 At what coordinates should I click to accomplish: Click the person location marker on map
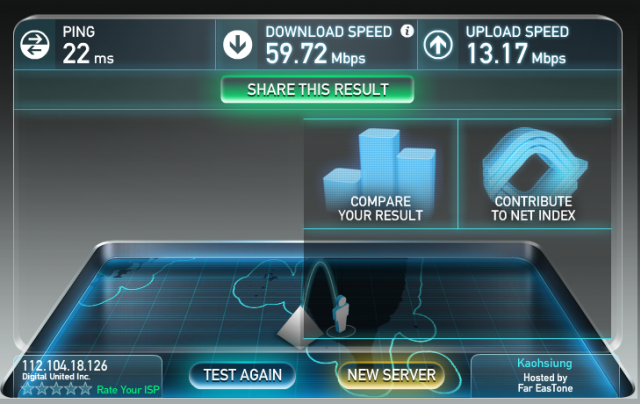click(x=340, y=314)
